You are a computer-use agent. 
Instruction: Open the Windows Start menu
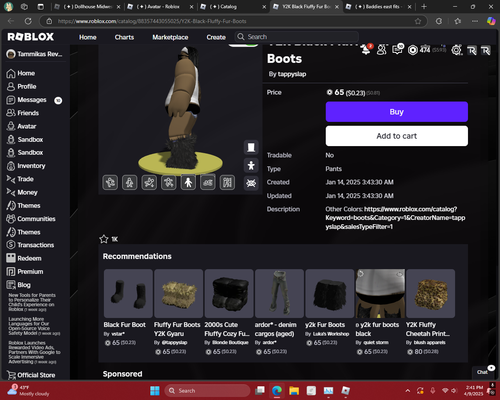tap(155, 391)
